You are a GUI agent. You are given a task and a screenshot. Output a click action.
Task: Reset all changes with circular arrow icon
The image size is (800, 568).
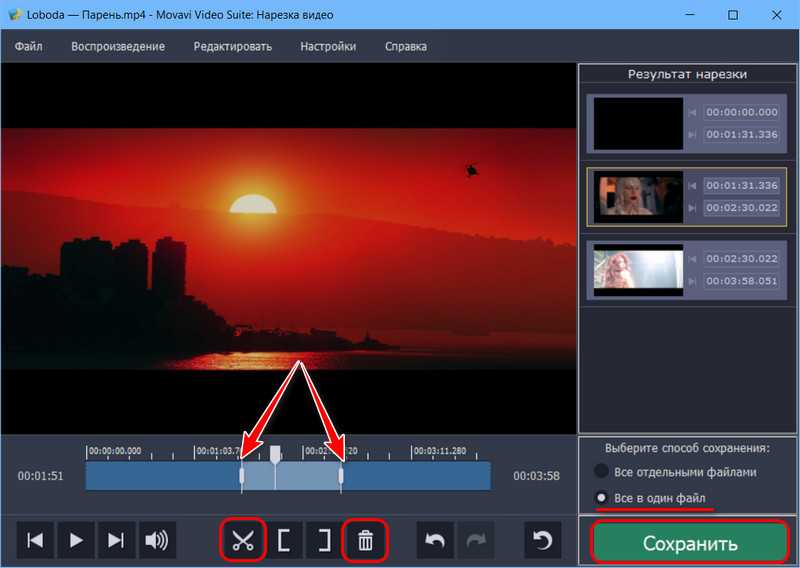[543, 540]
